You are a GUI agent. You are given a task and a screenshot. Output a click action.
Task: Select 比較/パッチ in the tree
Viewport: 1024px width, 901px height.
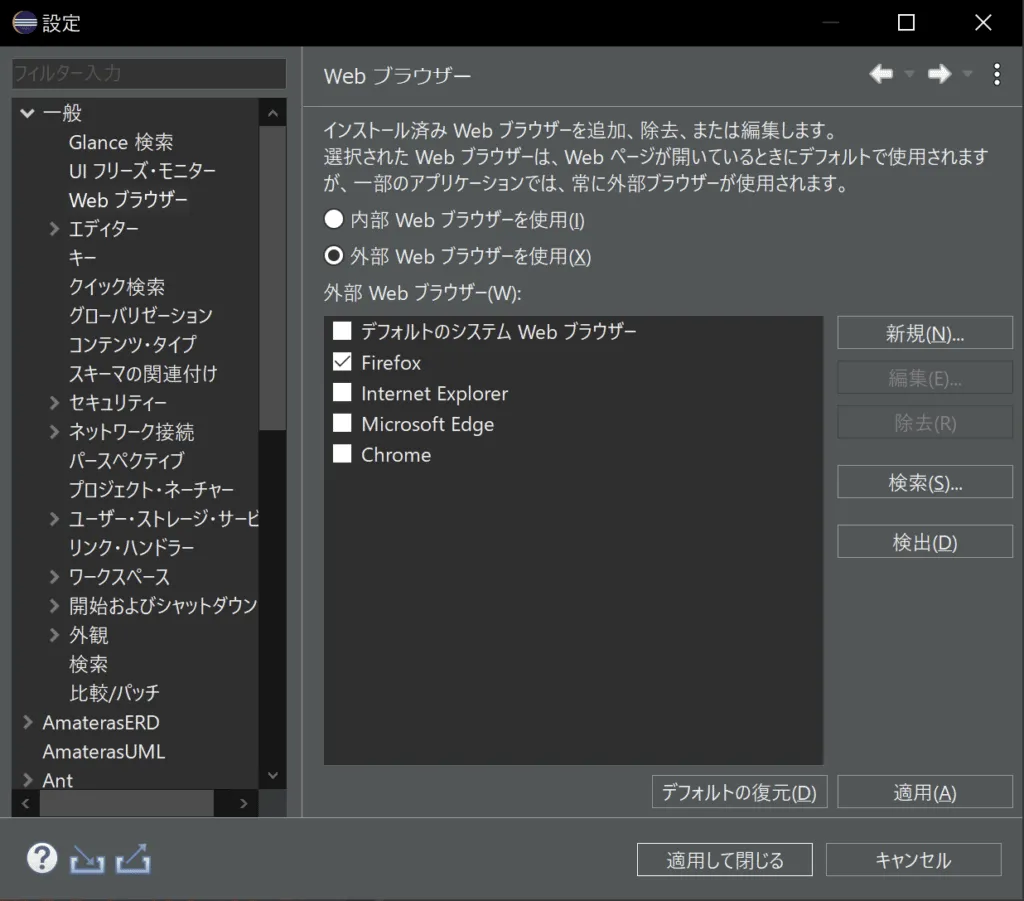click(114, 693)
